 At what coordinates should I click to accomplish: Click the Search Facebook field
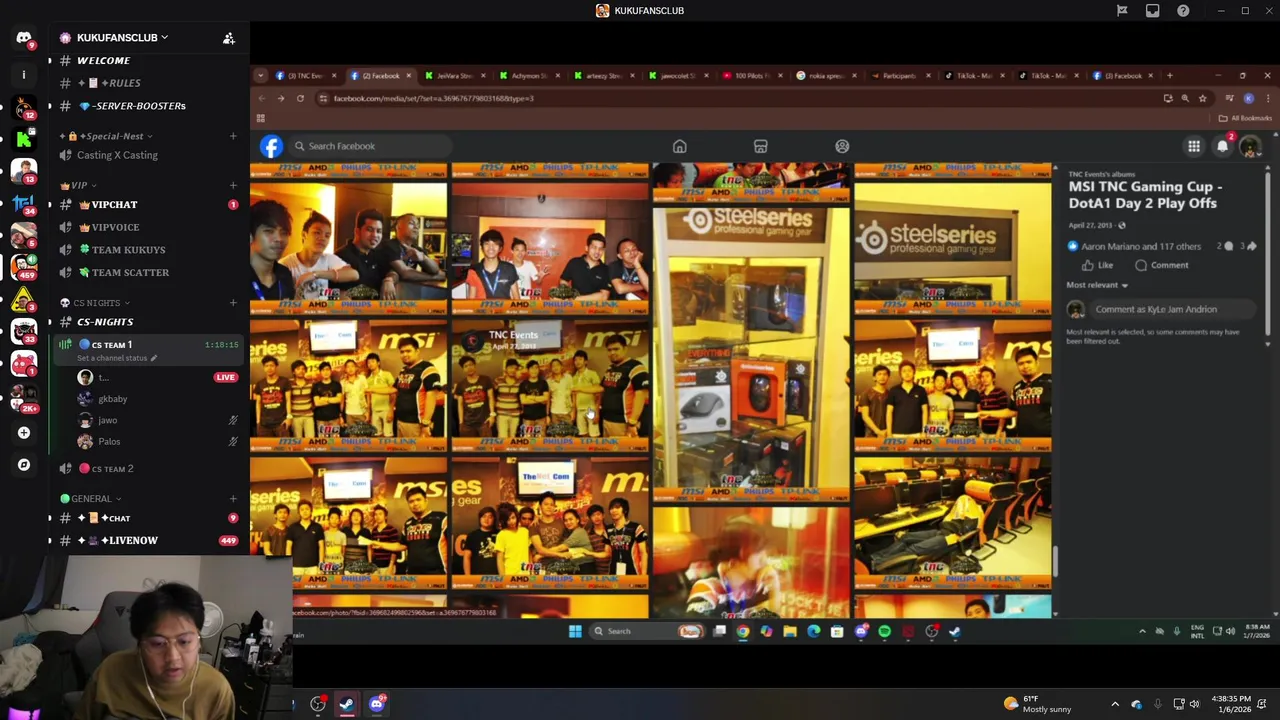pyautogui.click(x=372, y=146)
